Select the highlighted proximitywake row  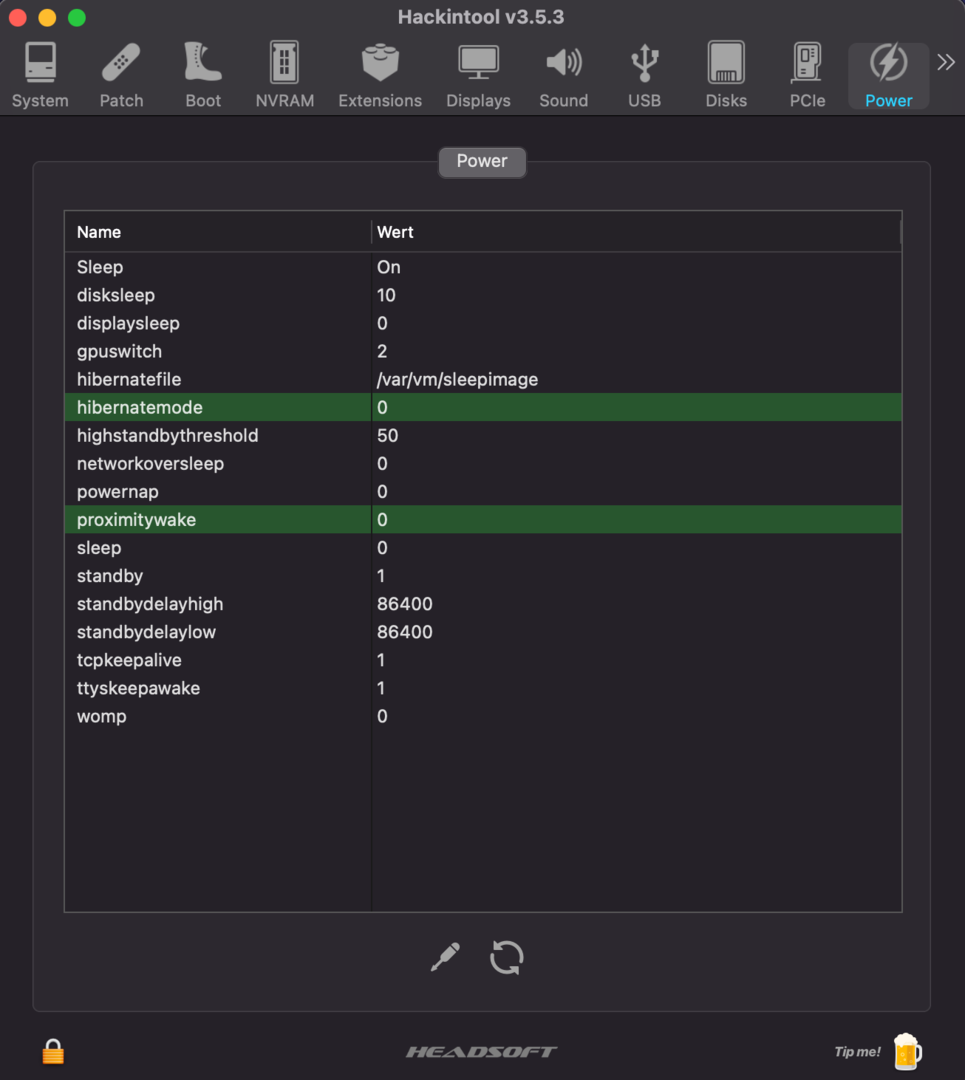[483, 520]
